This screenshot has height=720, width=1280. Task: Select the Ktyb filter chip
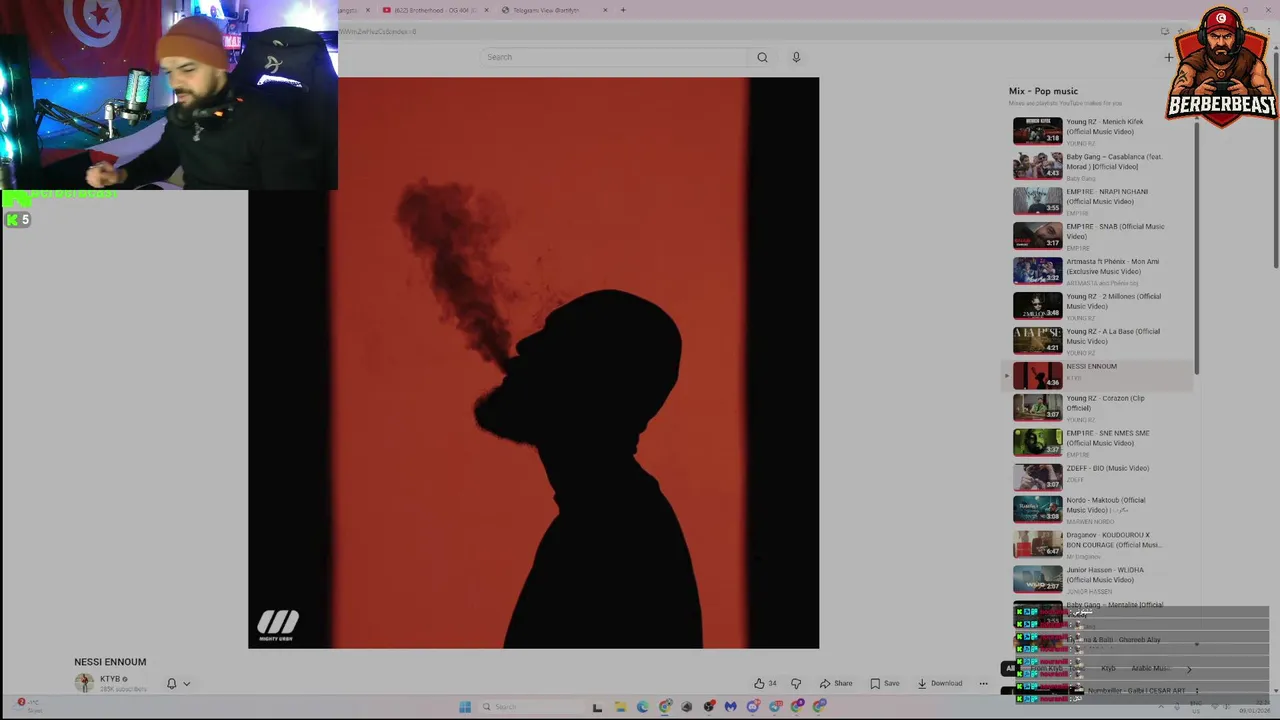(x=1108, y=669)
